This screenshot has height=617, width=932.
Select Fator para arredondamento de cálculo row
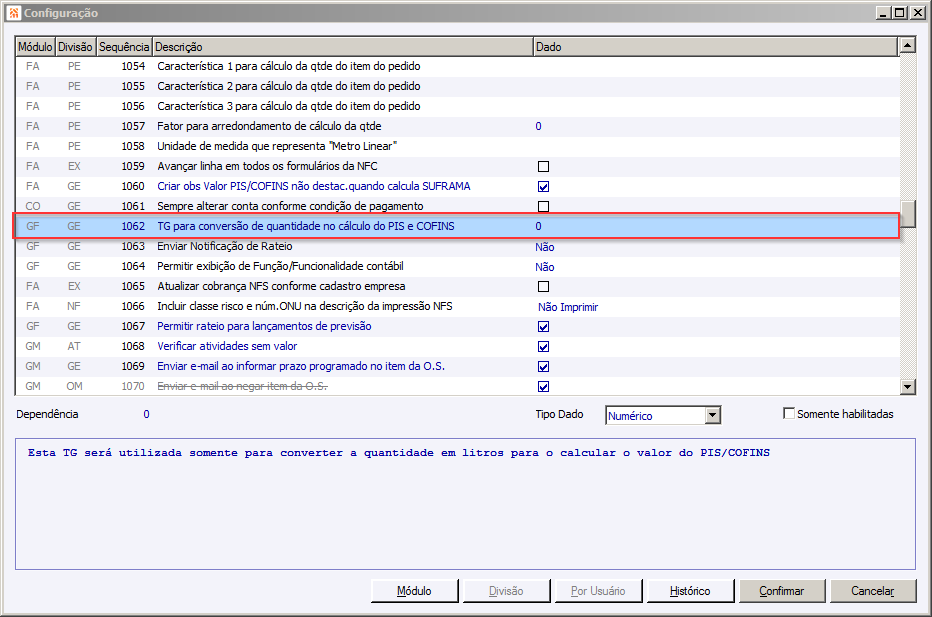[456, 127]
